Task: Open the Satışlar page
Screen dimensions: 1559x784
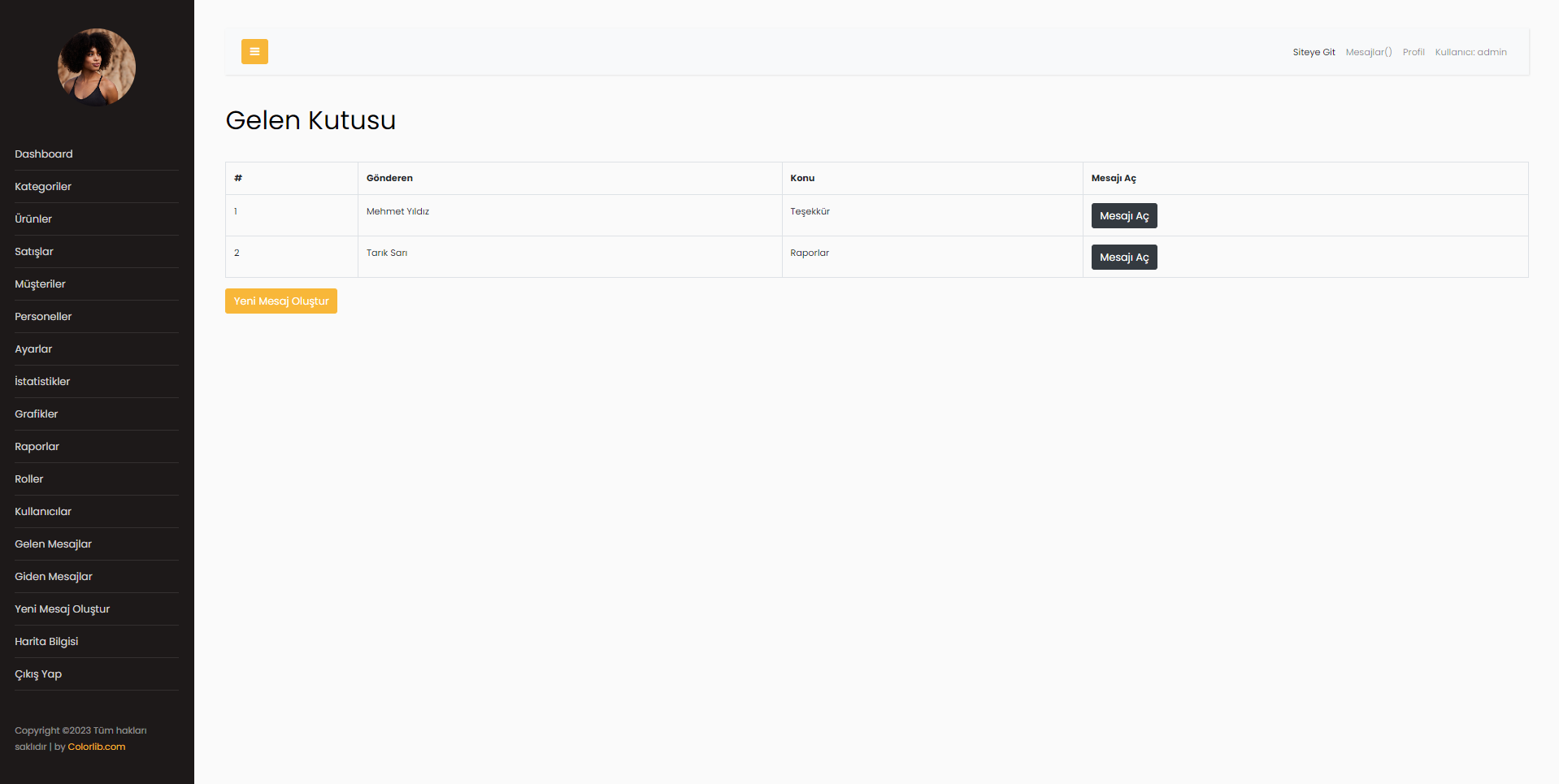Action: point(33,251)
